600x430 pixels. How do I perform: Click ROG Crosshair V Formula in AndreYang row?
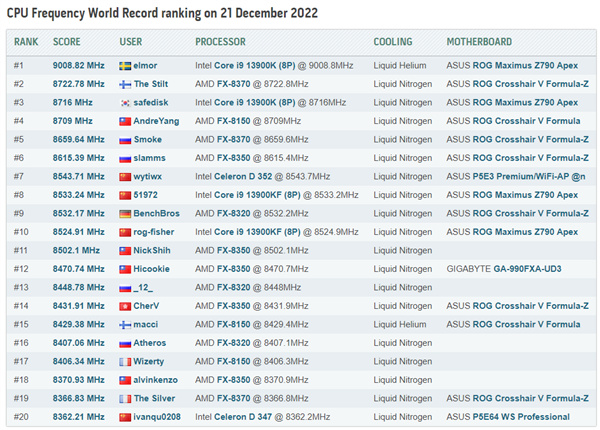pyautogui.click(x=527, y=121)
